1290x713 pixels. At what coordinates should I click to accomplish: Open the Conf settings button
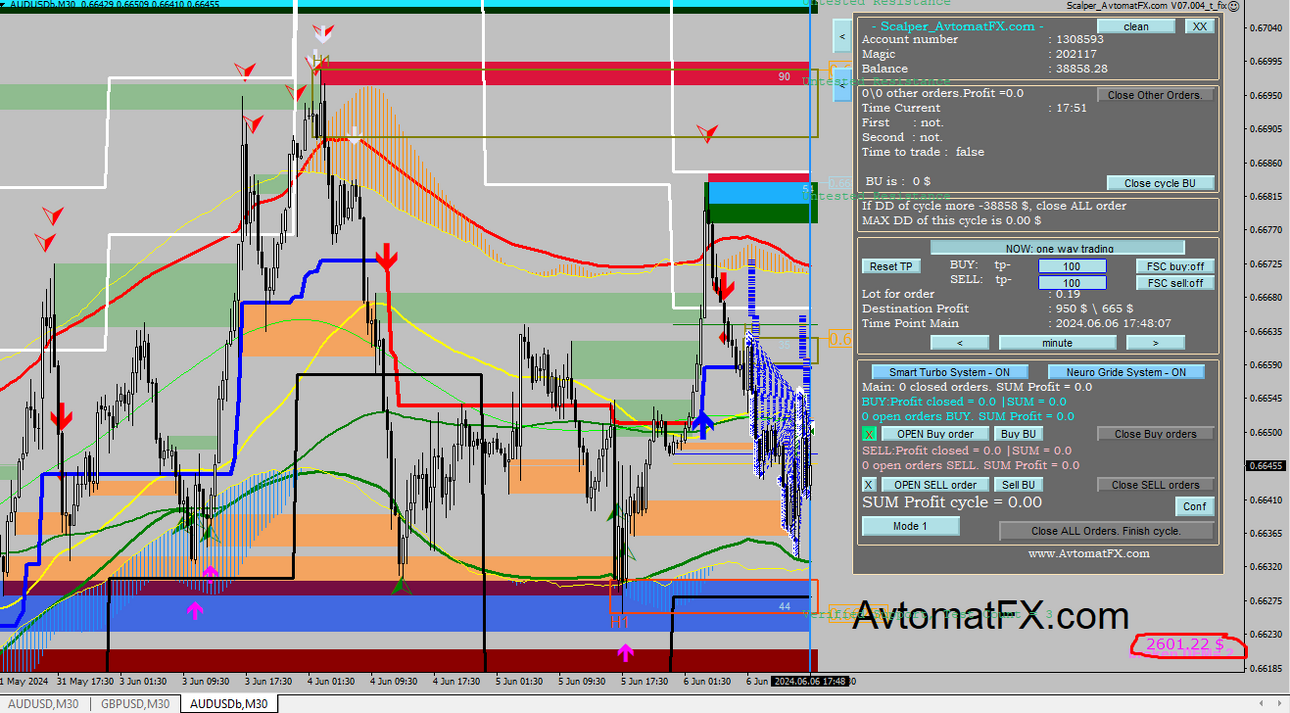pos(1195,506)
